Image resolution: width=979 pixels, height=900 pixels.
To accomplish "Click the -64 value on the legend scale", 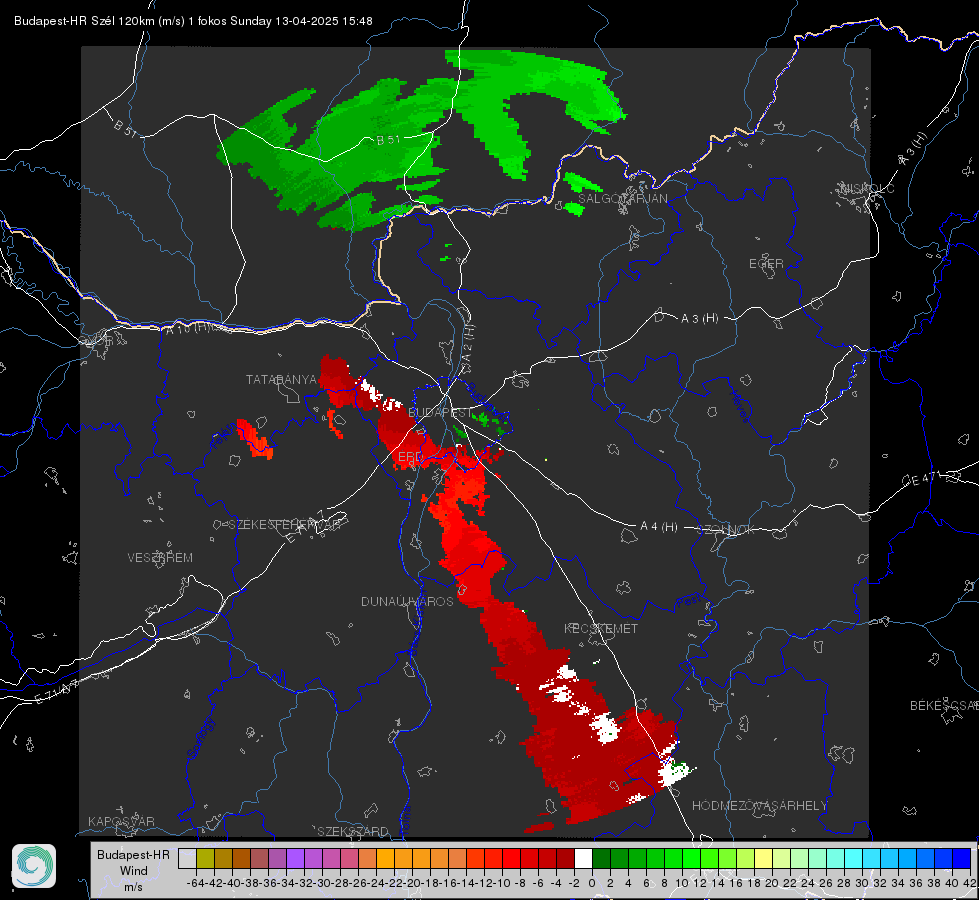I will (x=195, y=883).
